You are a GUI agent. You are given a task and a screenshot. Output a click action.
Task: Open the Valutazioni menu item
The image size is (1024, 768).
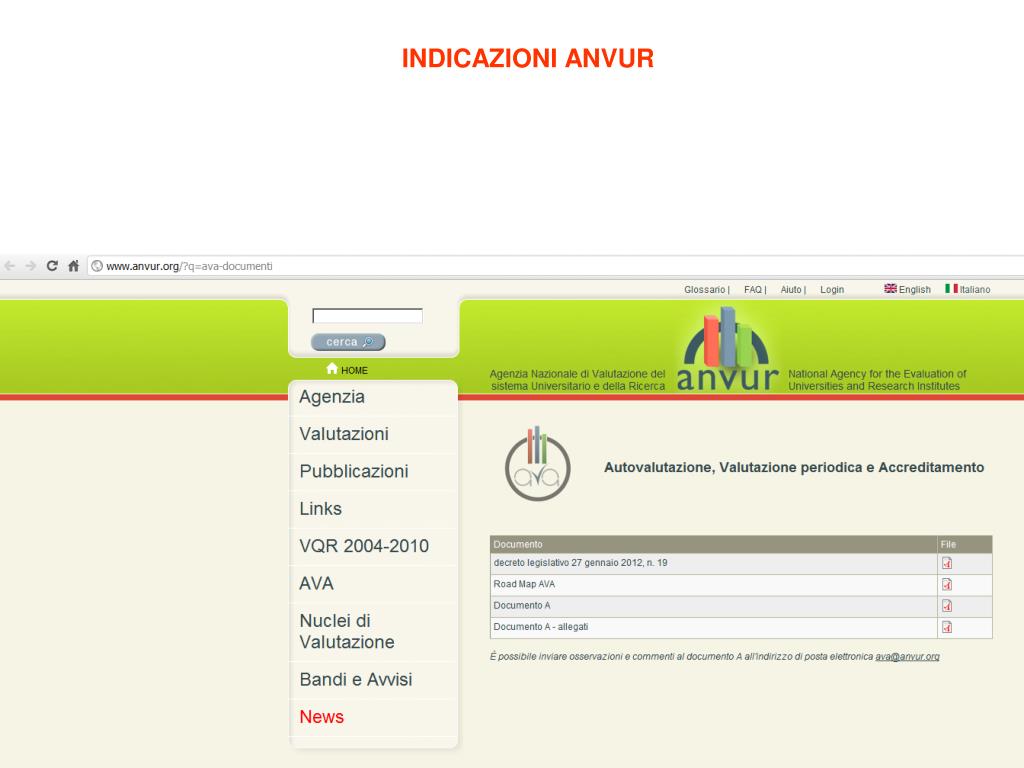coord(344,434)
